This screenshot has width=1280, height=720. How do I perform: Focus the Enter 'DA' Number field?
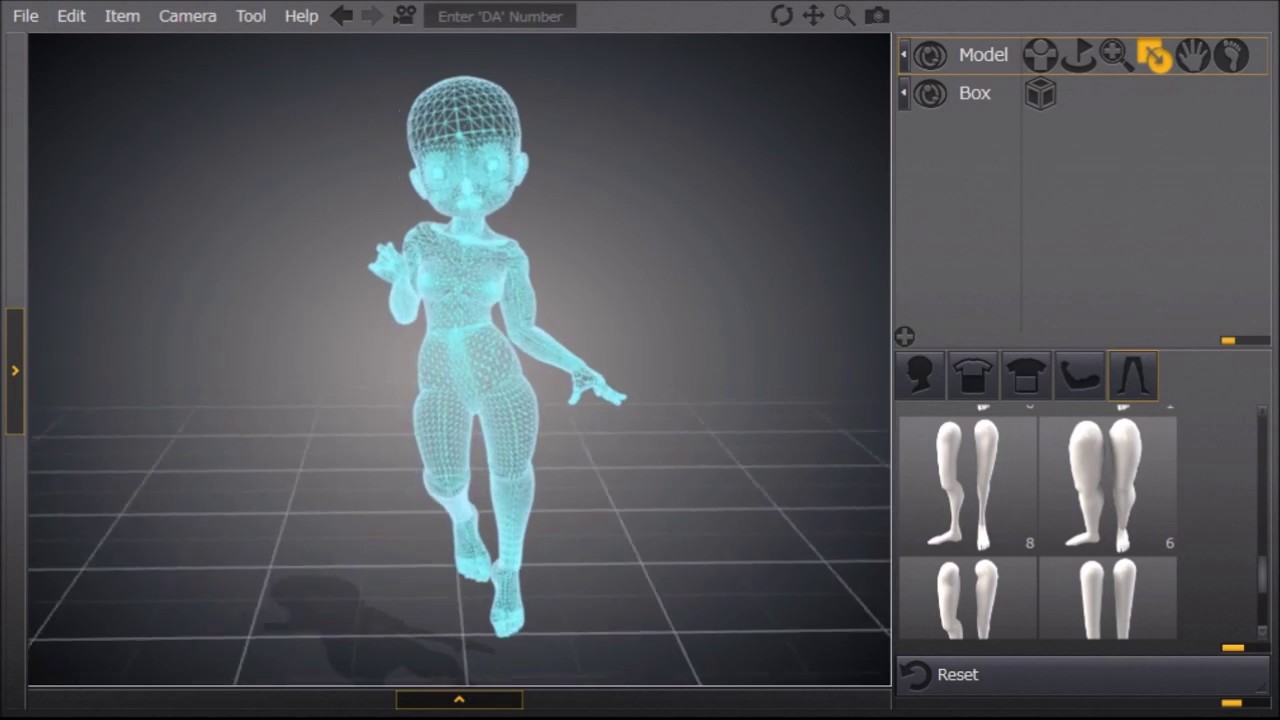click(x=500, y=16)
